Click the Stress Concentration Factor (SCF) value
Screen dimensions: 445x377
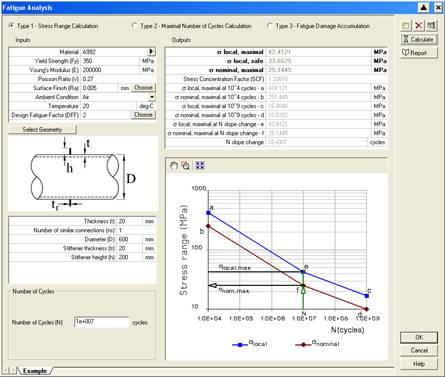click(x=327, y=79)
